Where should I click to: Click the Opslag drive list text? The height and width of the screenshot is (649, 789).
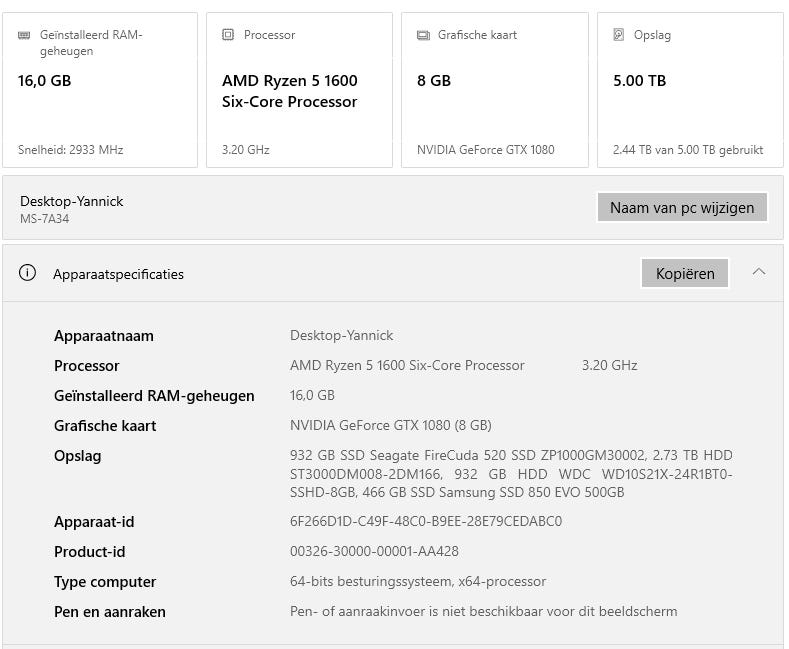511,474
